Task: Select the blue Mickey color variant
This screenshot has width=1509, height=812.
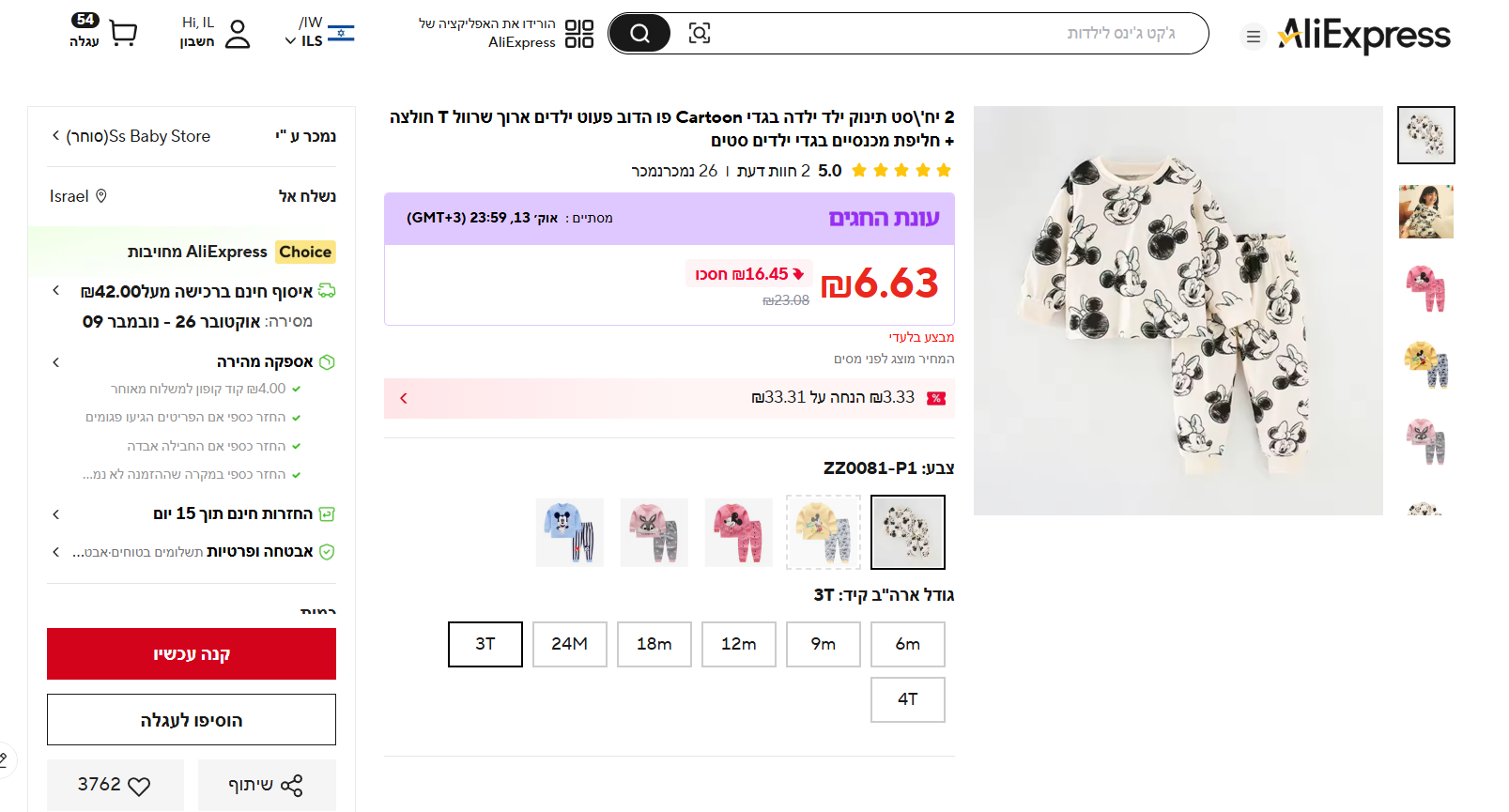Action: tap(570, 532)
